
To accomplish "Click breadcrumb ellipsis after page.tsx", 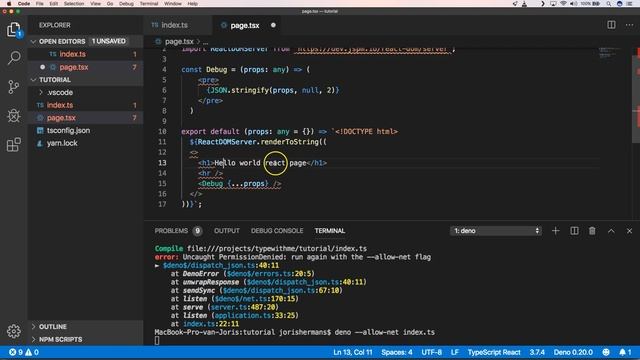I will [206, 42].
